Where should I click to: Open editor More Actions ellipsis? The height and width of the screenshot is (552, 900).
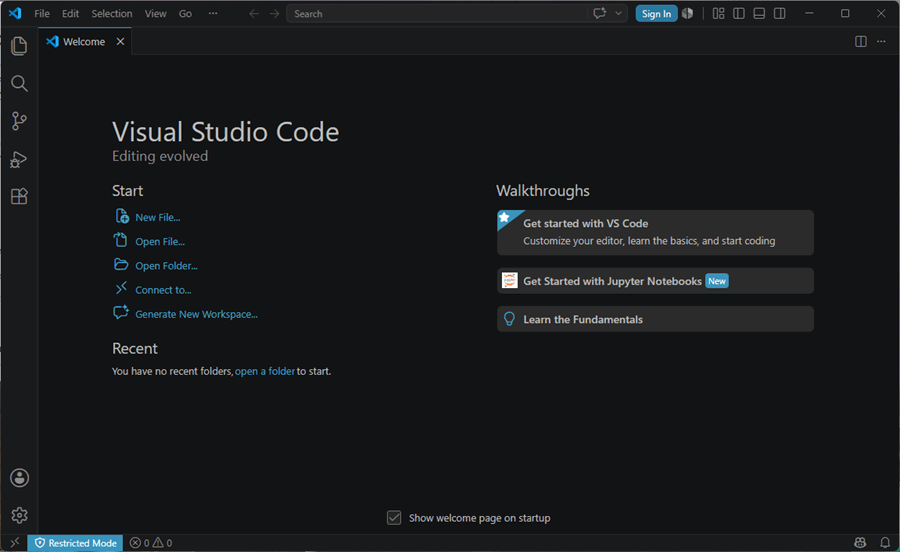pyautogui.click(x=881, y=41)
